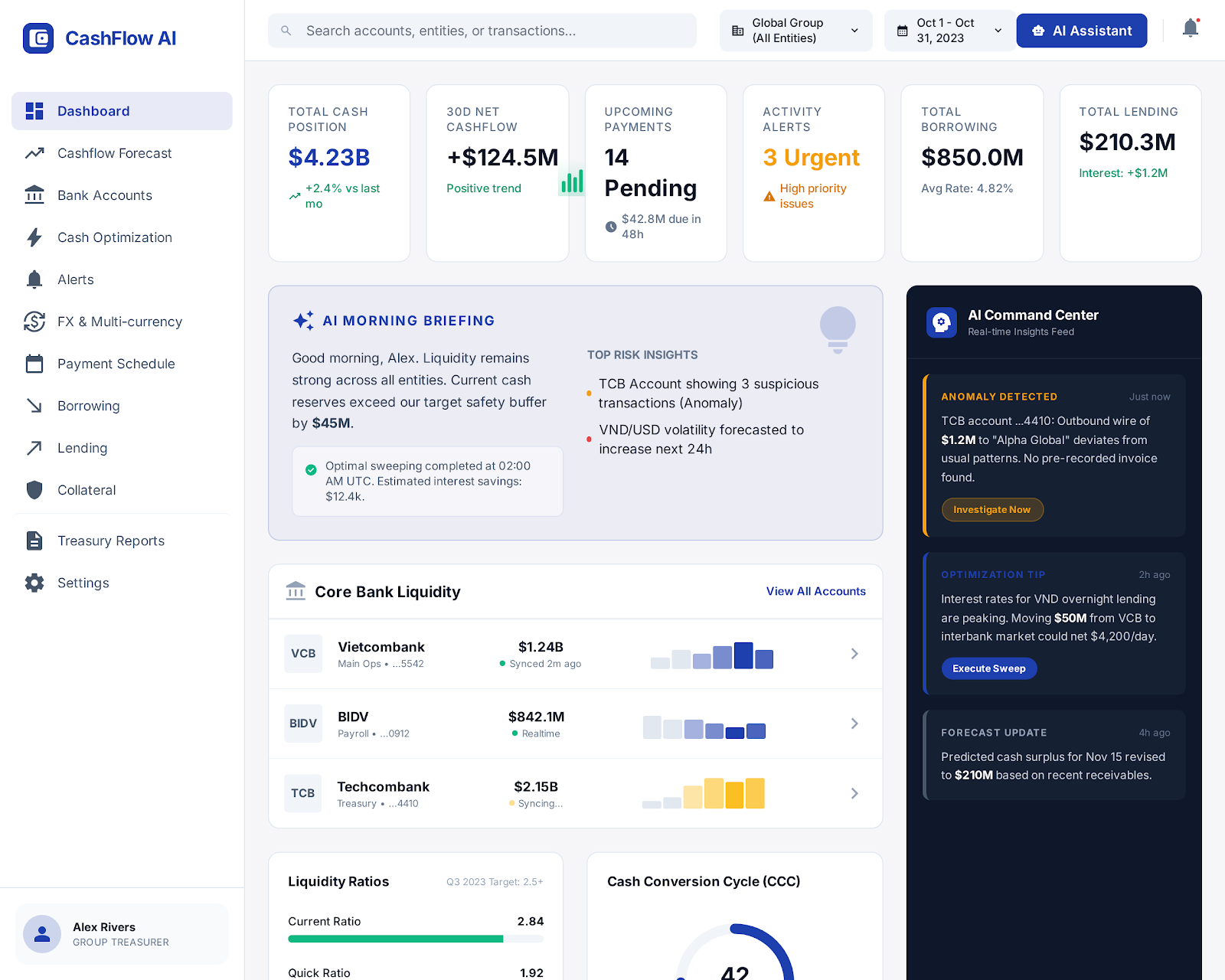Click the Total Borrowing $850.0M card
Image resolution: width=1225 pixels, height=980 pixels.
pyautogui.click(x=972, y=173)
